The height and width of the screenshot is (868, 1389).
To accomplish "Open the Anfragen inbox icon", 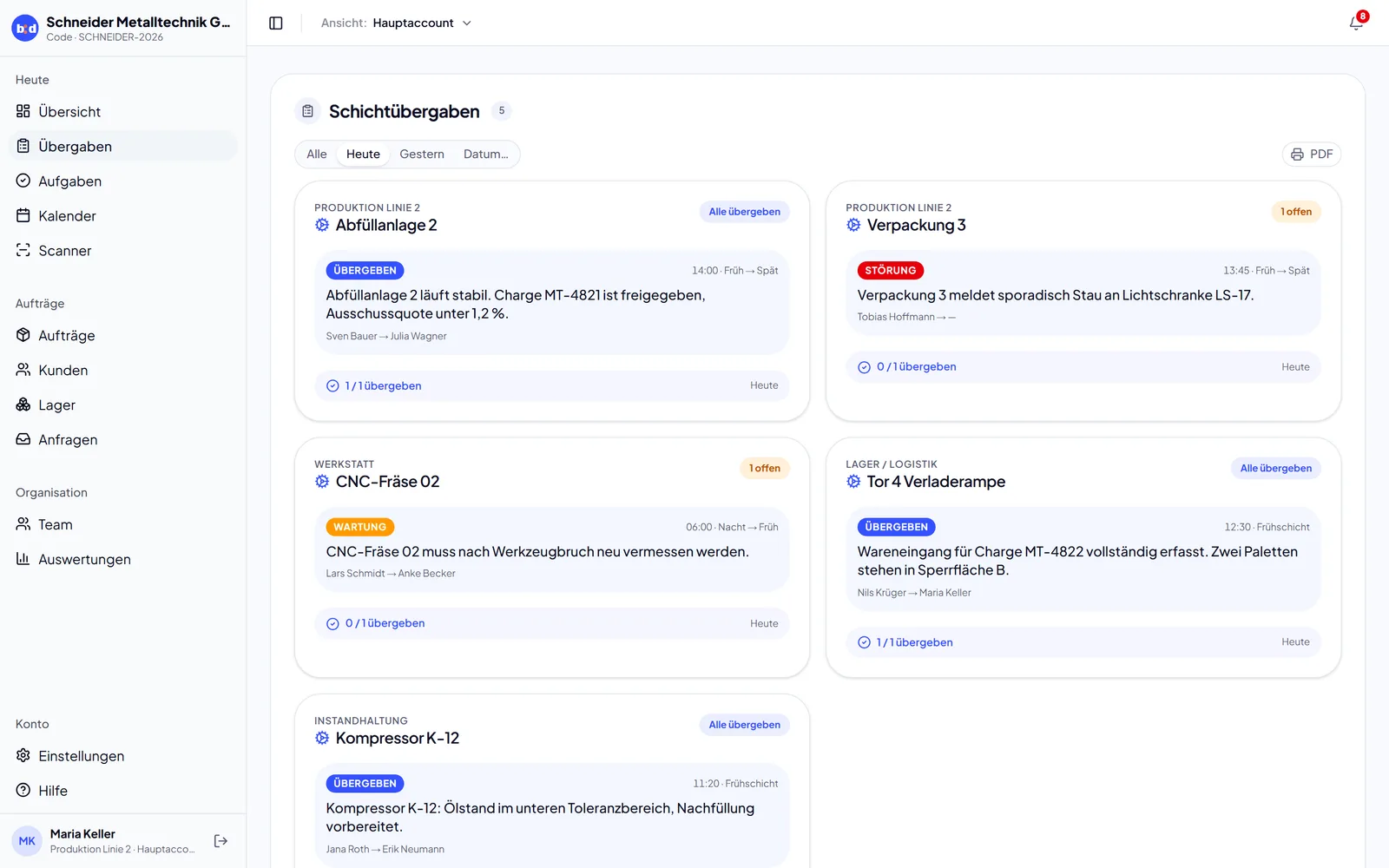I will point(23,439).
